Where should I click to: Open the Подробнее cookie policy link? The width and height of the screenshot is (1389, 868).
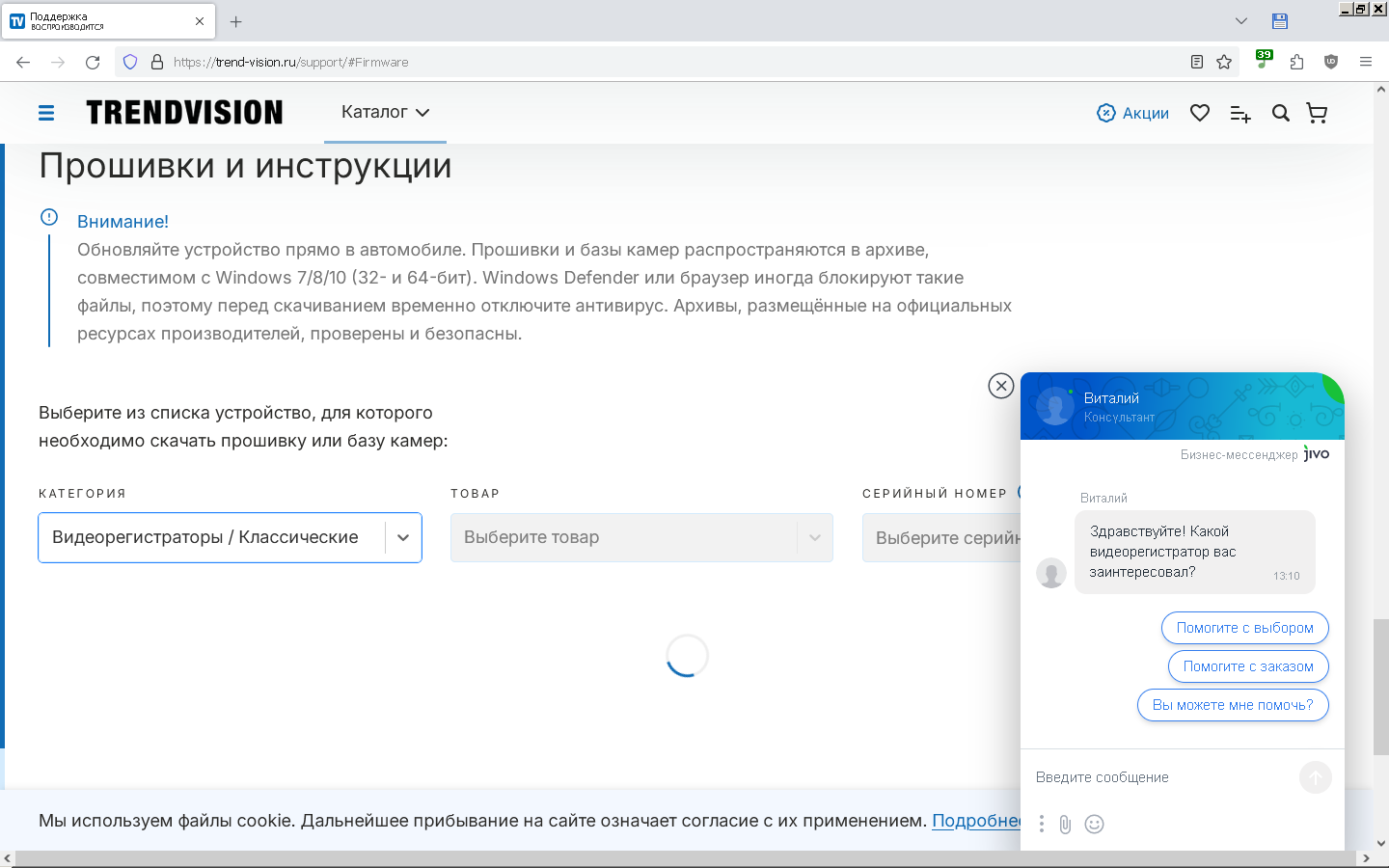pos(976,821)
